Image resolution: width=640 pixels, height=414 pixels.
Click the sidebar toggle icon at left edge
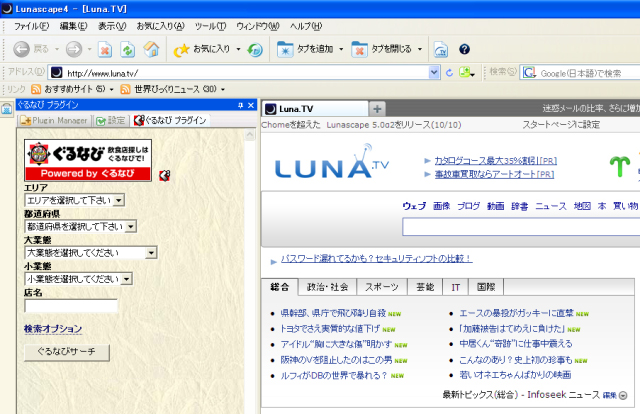coord(7,109)
